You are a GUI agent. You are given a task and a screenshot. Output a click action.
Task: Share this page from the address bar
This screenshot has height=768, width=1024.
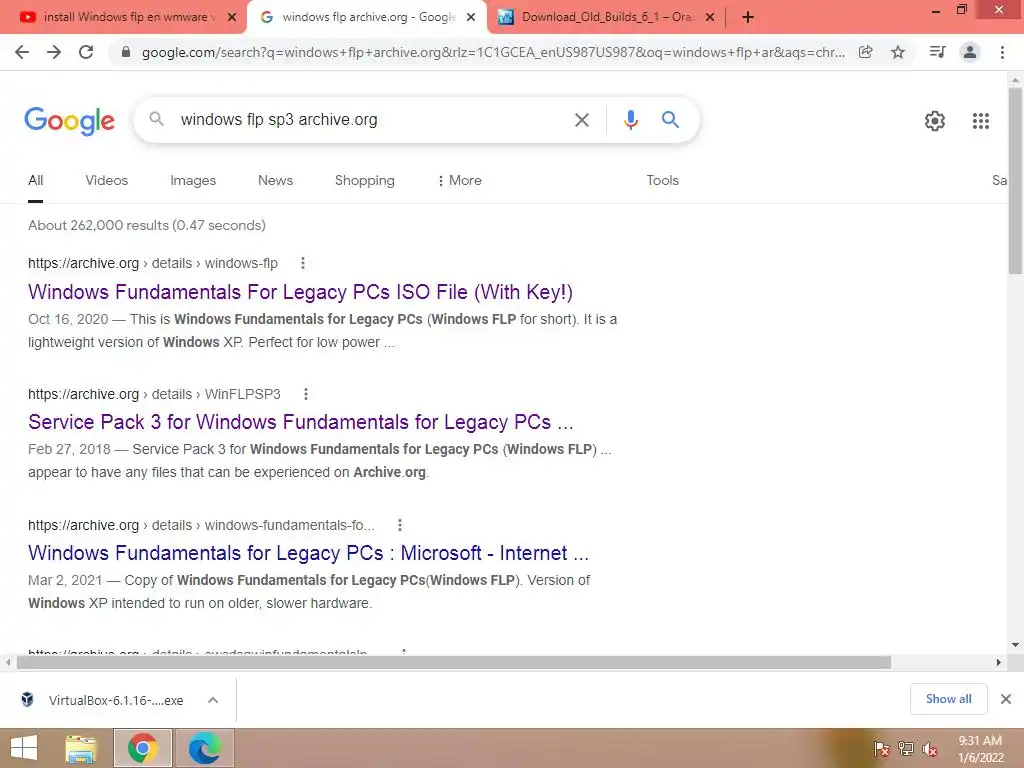click(865, 52)
